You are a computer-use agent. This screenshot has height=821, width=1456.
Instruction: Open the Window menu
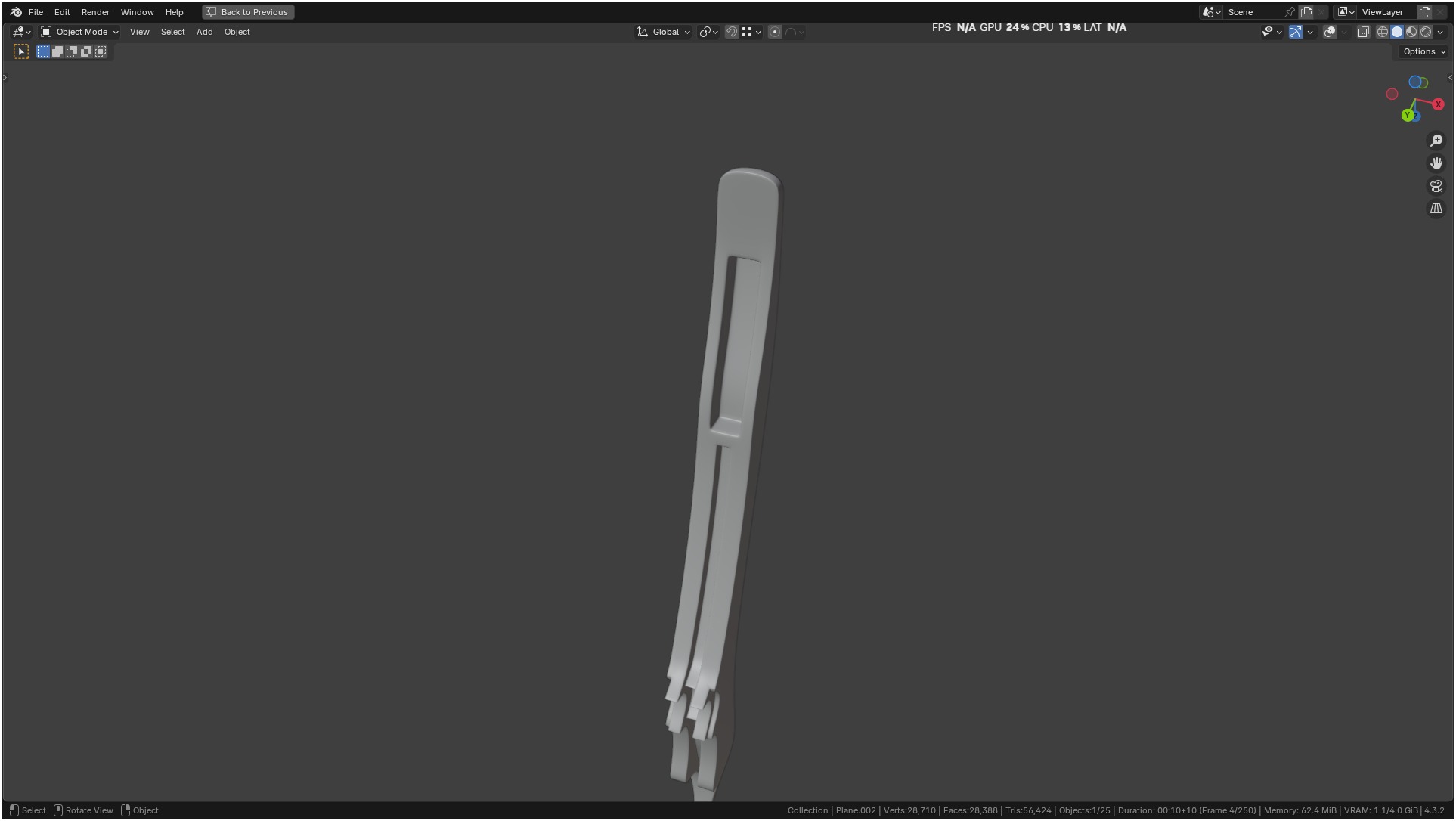click(137, 12)
